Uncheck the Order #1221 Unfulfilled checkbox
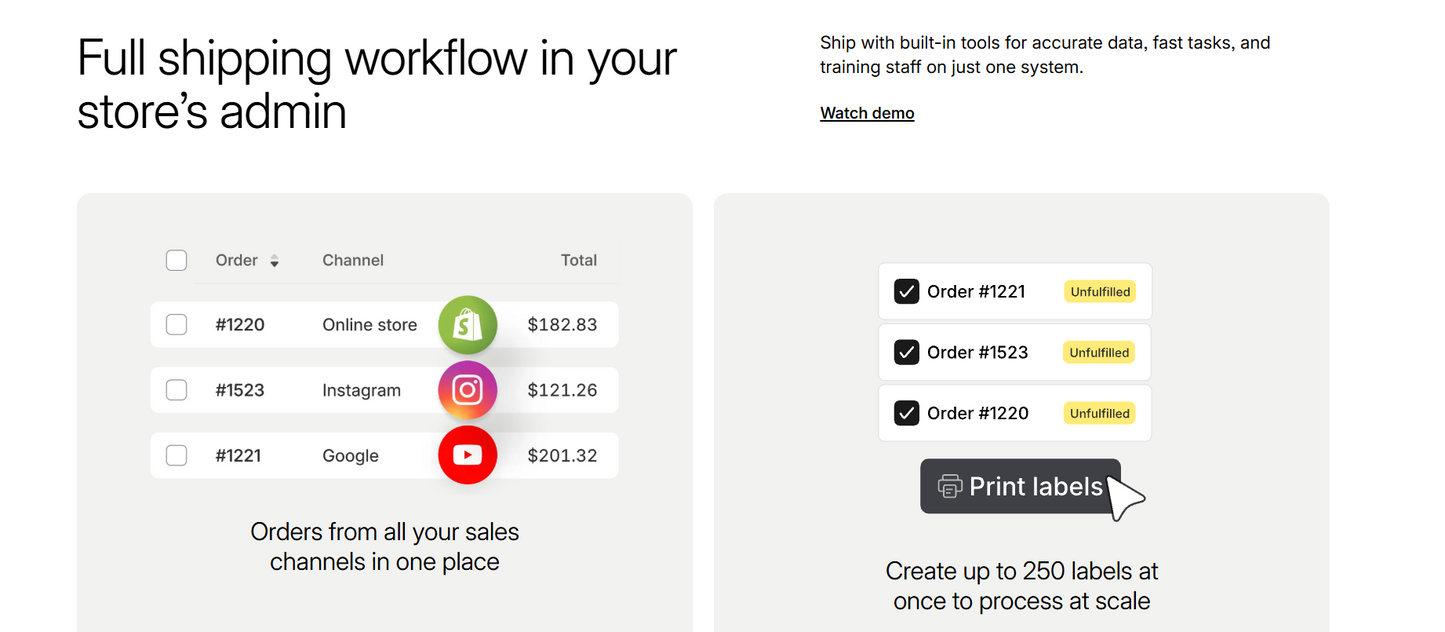This screenshot has height=632, width=1445. click(x=906, y=292)
